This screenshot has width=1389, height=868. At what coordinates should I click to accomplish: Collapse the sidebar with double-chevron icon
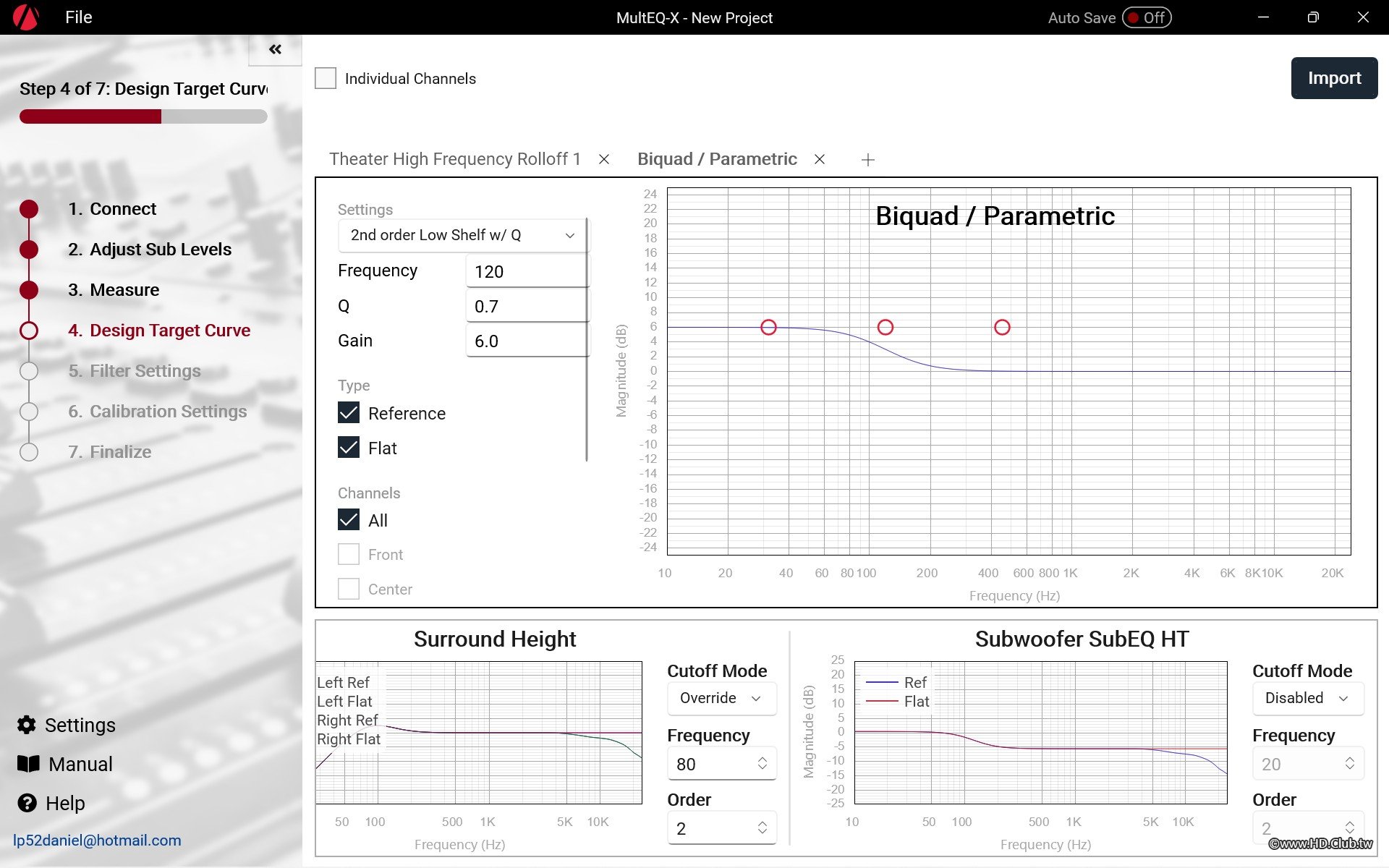point(275,49)
